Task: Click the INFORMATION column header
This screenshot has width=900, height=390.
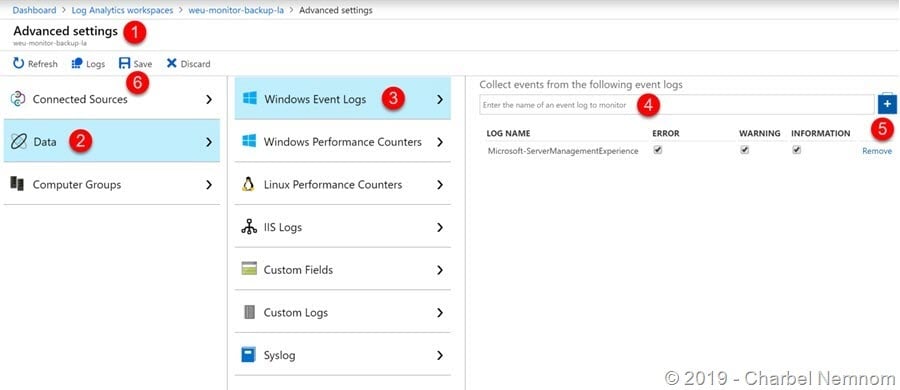Action: [x=821, y=133]
